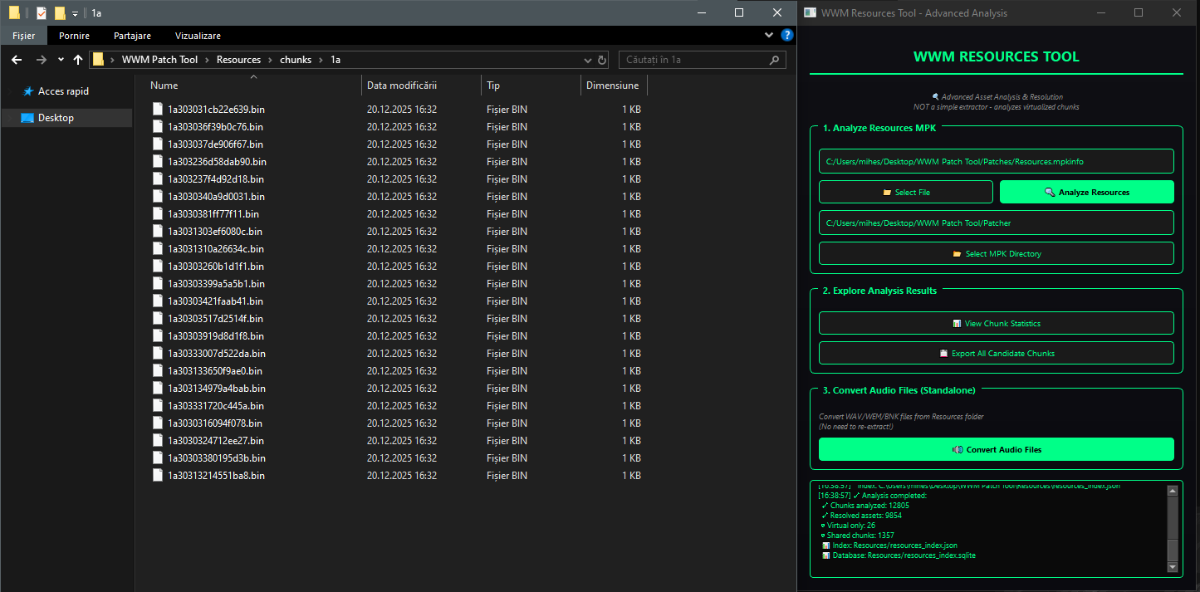Click the 1a303031cb22e639.bin file icon
Viewport: 1200px width, 592px height.
(x=157, y=109)
